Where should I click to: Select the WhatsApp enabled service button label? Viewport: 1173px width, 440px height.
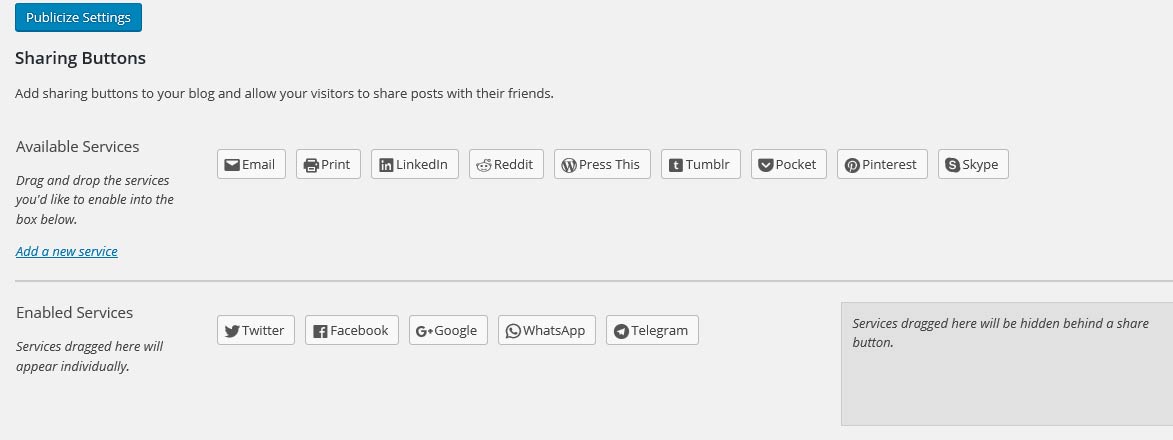pos(554,331)
